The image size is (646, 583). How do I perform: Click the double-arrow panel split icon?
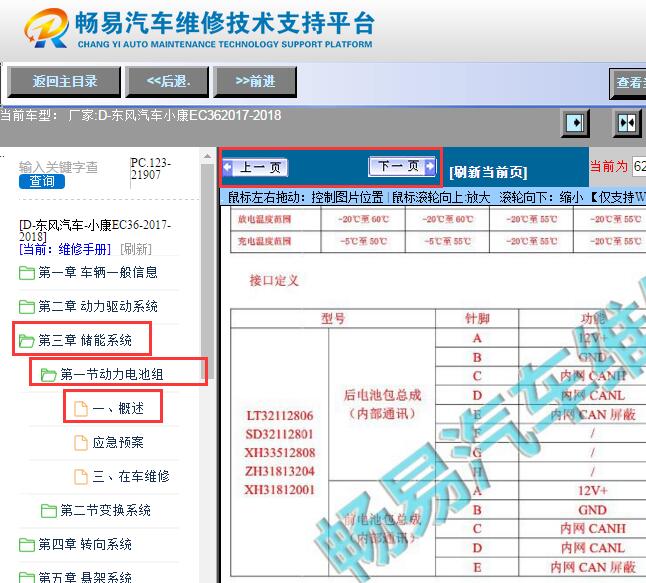point(627,123)
